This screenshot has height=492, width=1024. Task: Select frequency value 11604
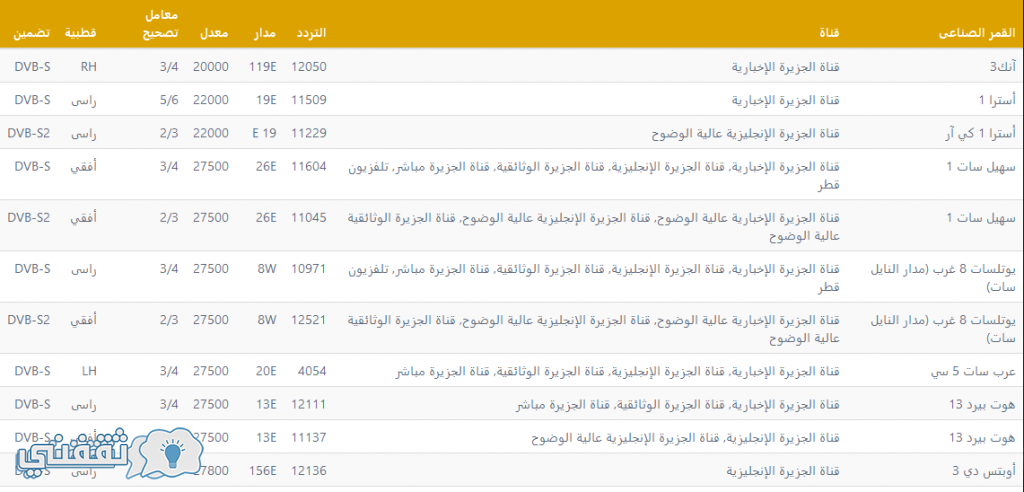[311, 166]
